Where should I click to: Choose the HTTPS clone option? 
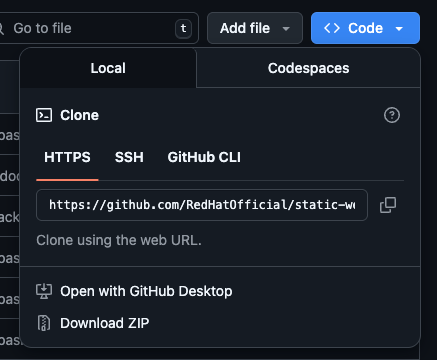click(67, 157)
